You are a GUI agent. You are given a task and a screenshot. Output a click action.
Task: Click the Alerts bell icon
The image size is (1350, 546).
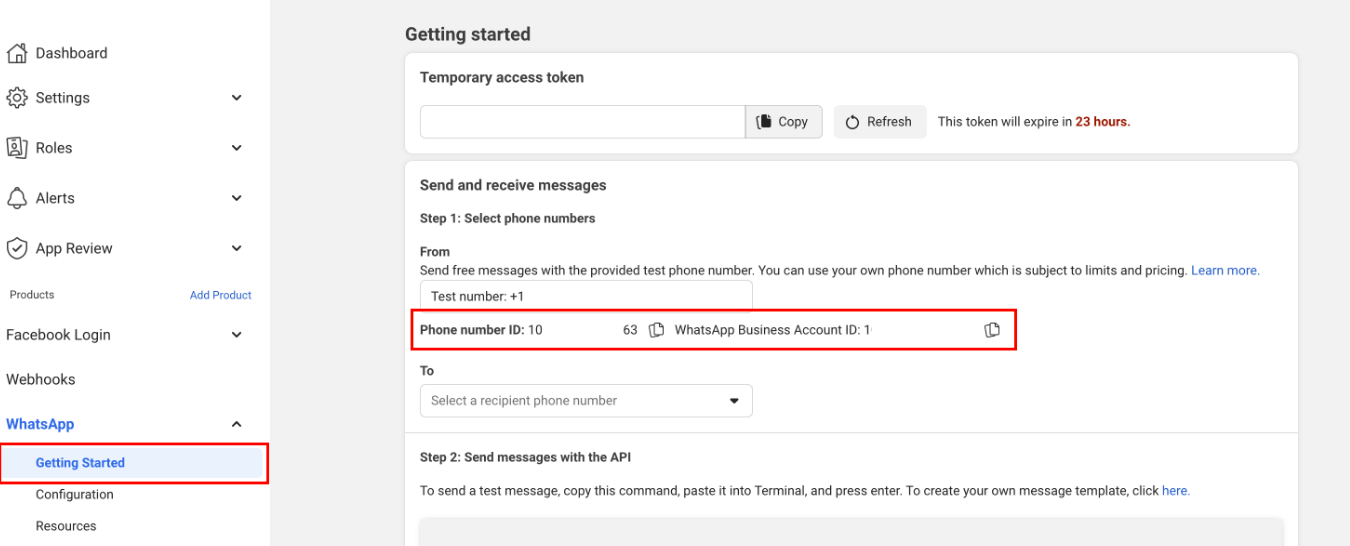(16, 198)
